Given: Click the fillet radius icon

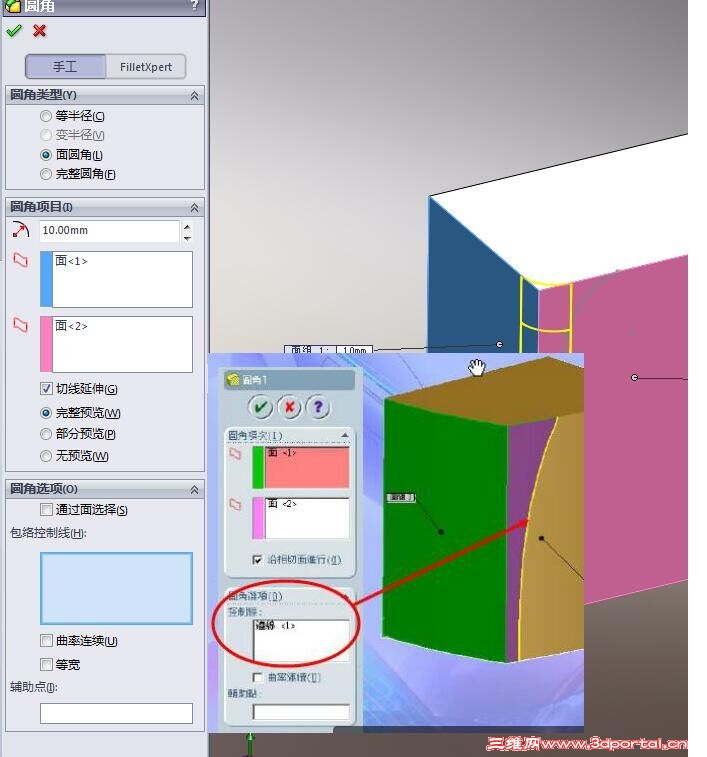Looking at the screenshot, I should coord(20,230).
